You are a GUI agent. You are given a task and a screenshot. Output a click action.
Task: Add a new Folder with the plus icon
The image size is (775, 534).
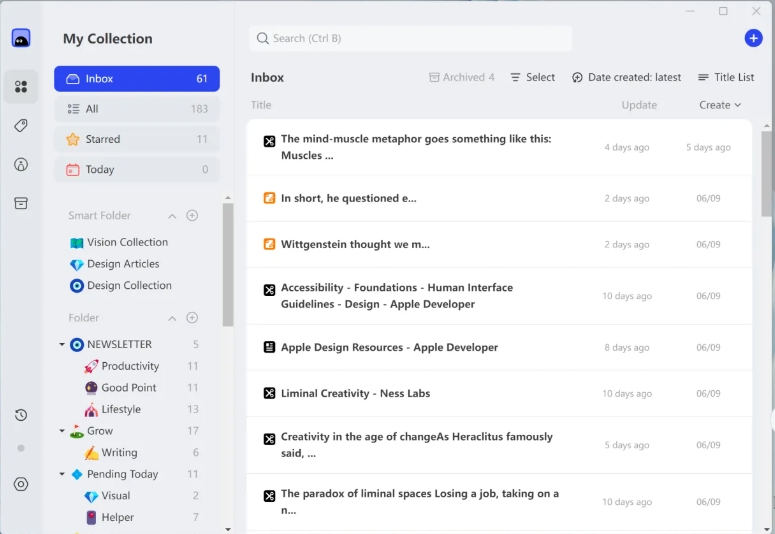tap(192, 317)
